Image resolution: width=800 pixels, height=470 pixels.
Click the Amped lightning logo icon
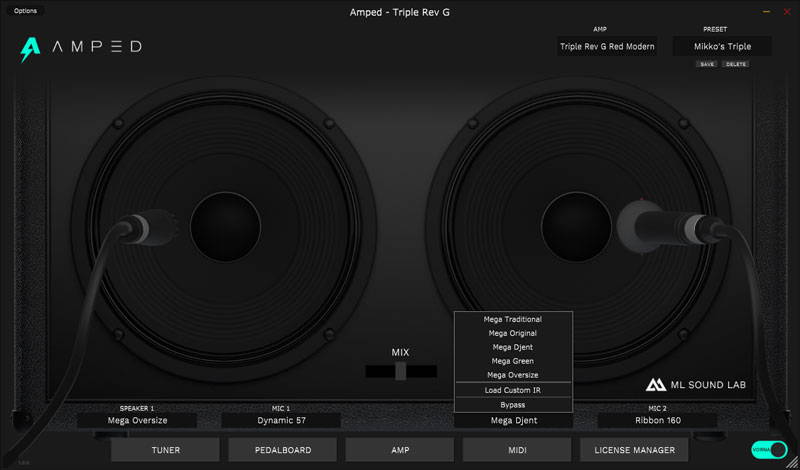pyautogui.click(x=30, y=50)
